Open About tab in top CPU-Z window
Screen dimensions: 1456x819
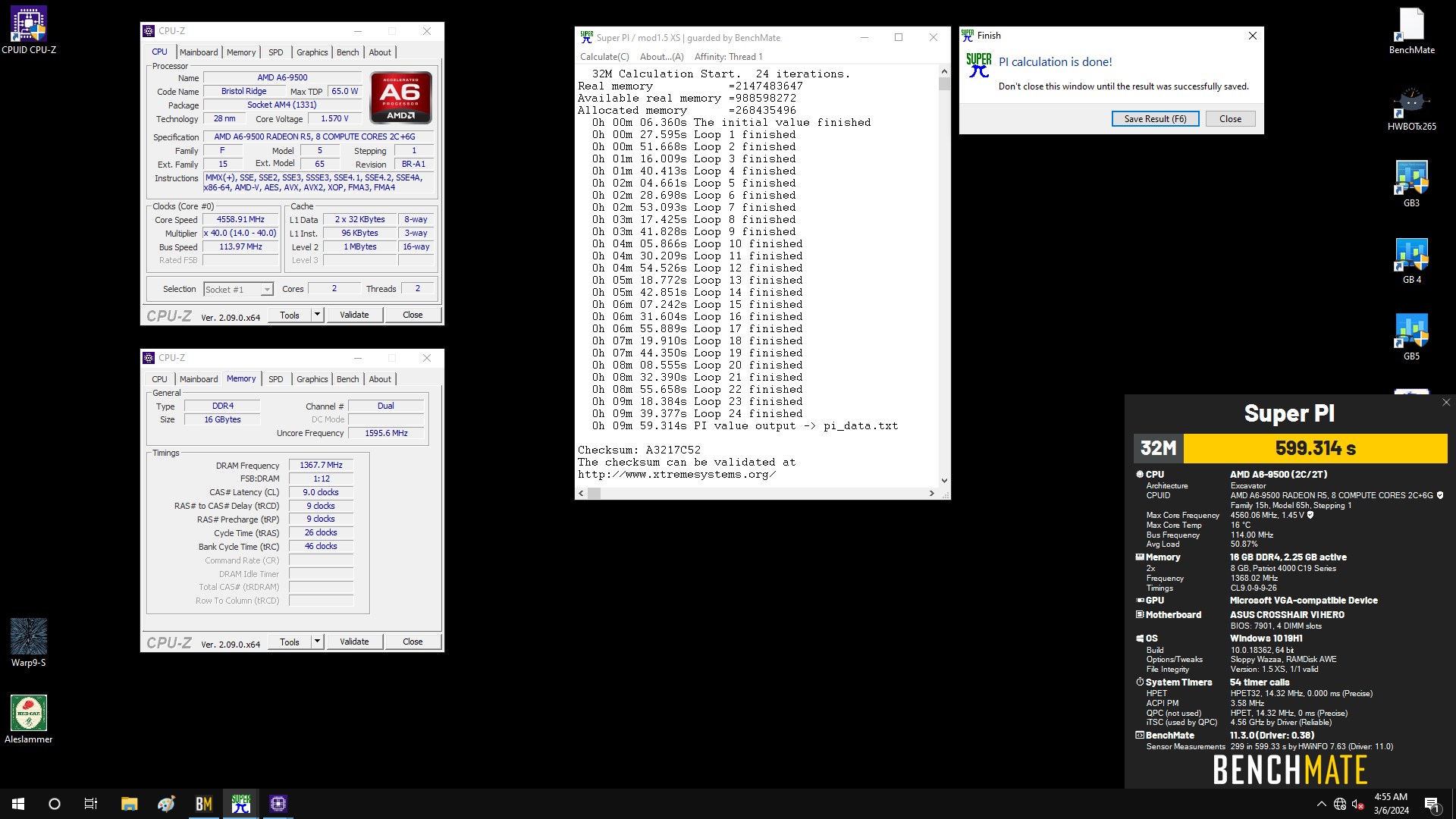coord(380,52)
